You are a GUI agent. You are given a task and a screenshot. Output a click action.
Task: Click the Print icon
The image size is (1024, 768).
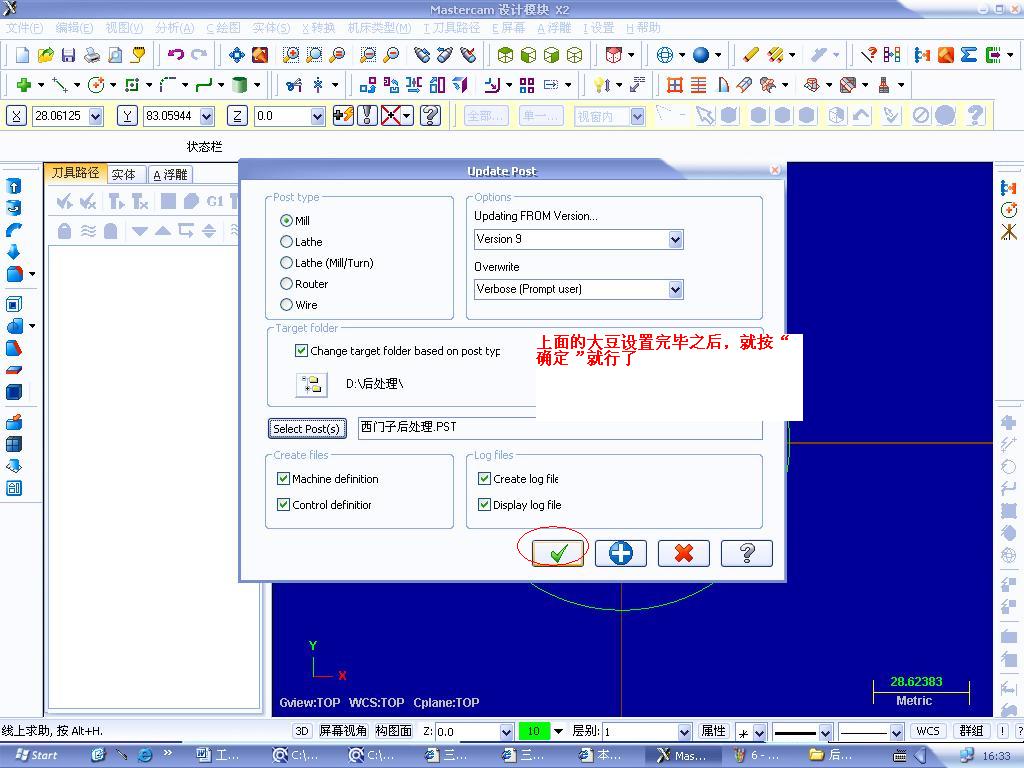coord(92,55)
